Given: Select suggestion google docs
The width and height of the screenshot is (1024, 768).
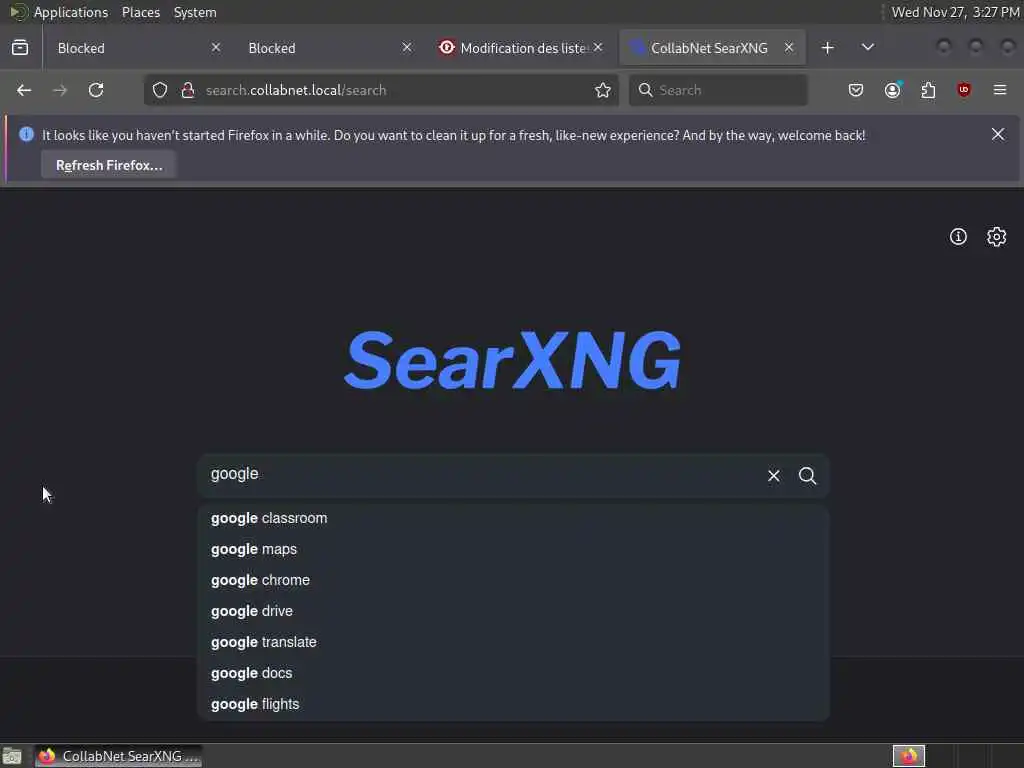Looking at the screenshot, I should 513,673.
